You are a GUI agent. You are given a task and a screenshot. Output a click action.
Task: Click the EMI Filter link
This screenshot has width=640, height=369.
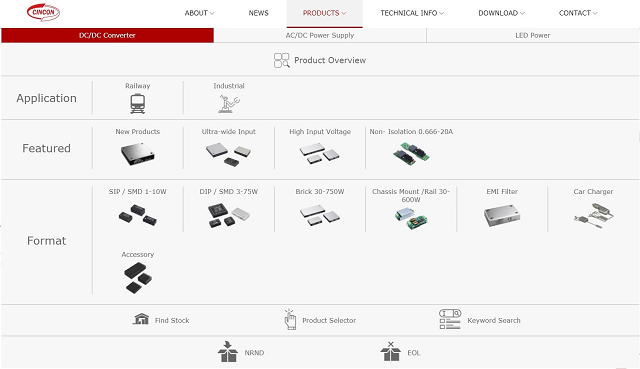[x=502, y=191]
